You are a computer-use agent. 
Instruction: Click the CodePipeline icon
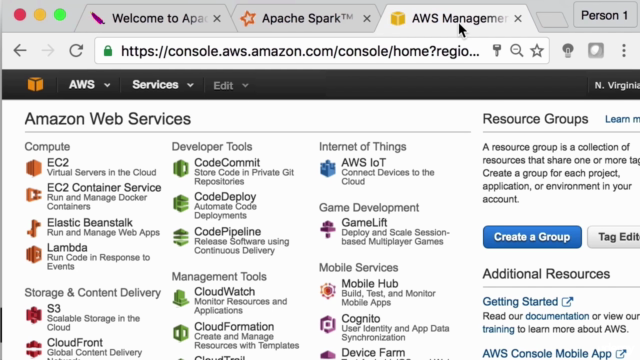click(181, 237)
